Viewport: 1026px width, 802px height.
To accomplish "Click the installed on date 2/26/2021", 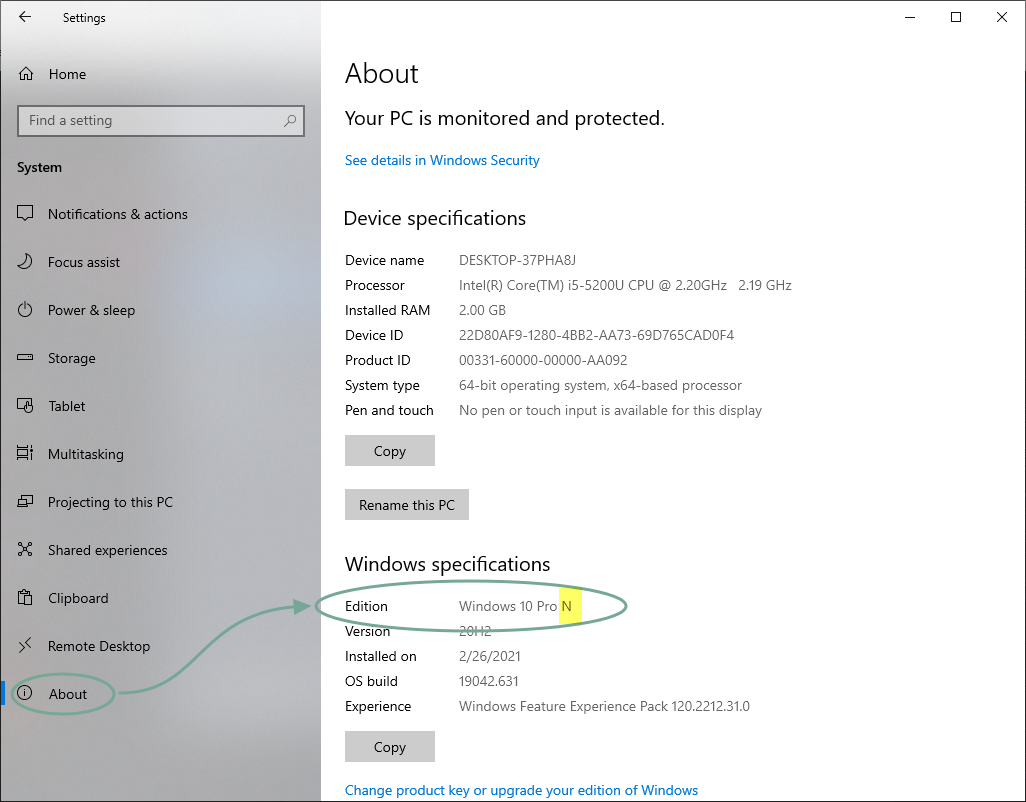I will point(490,656).
